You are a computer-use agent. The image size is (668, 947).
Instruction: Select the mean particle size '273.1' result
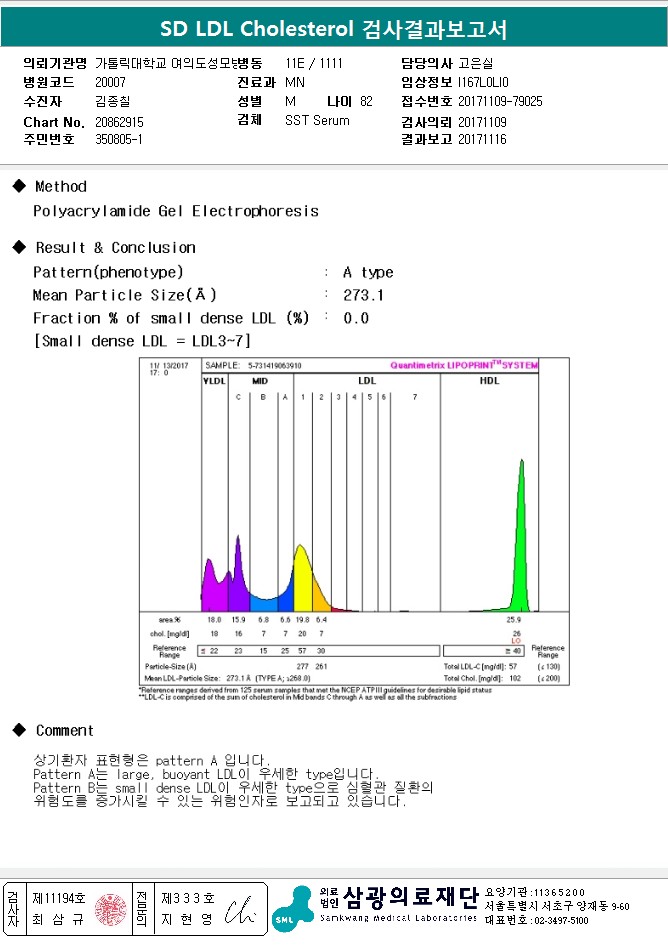point(363,295)
